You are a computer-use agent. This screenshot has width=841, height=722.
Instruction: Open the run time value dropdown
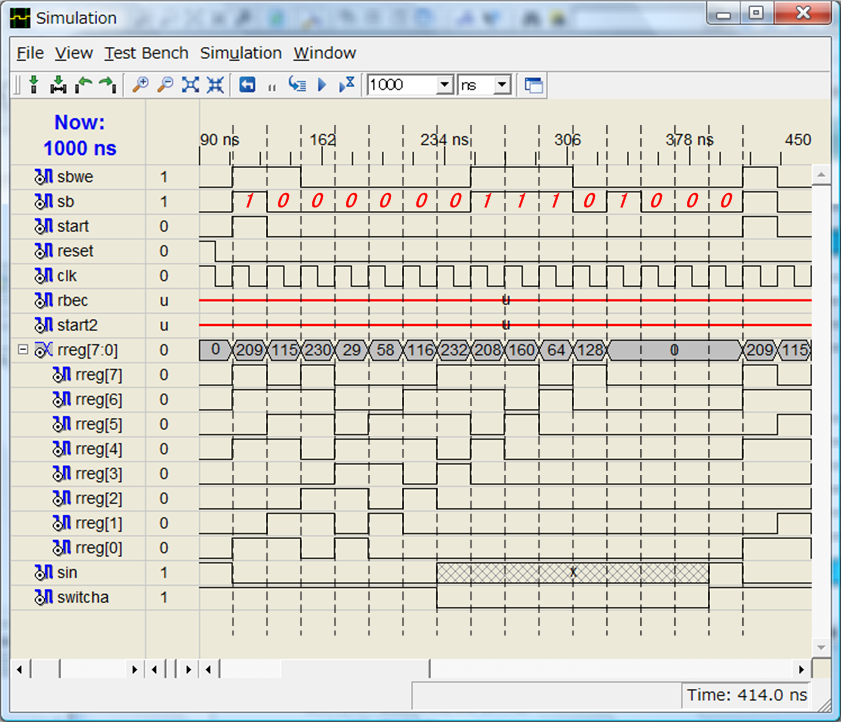(x=445, y=85)
